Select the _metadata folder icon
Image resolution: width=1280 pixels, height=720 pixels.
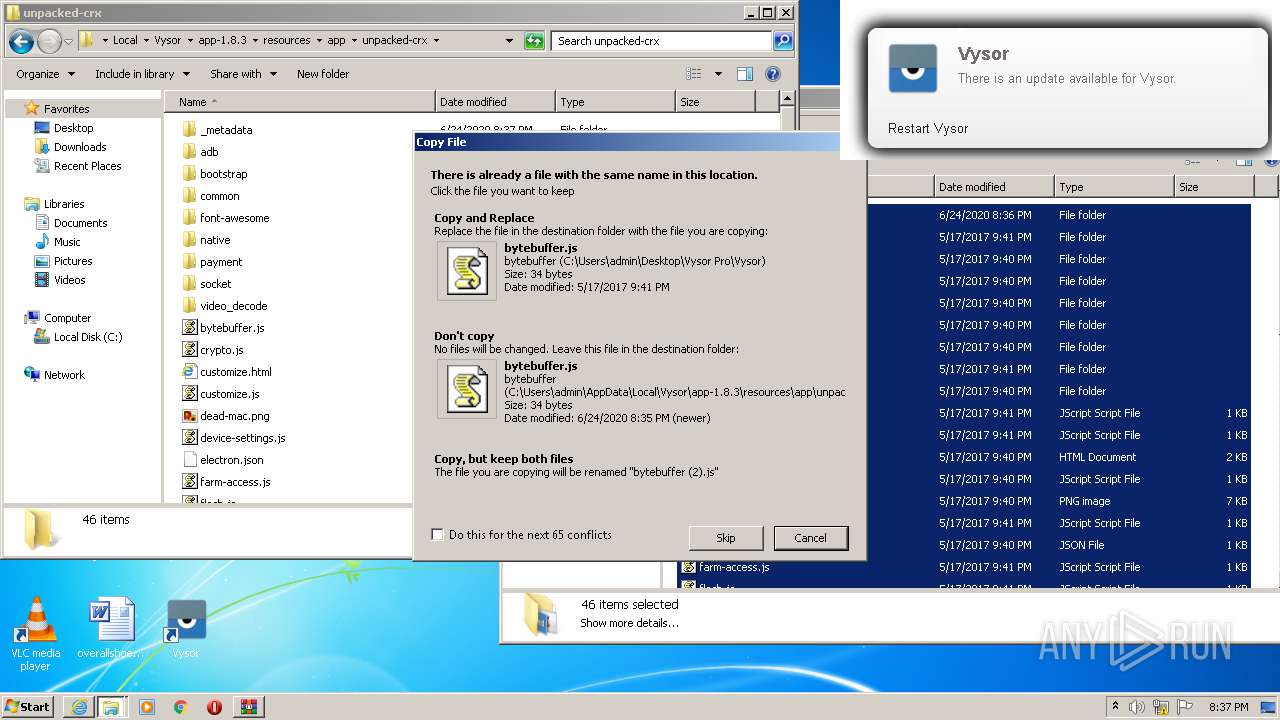click(x=189, y=130)
